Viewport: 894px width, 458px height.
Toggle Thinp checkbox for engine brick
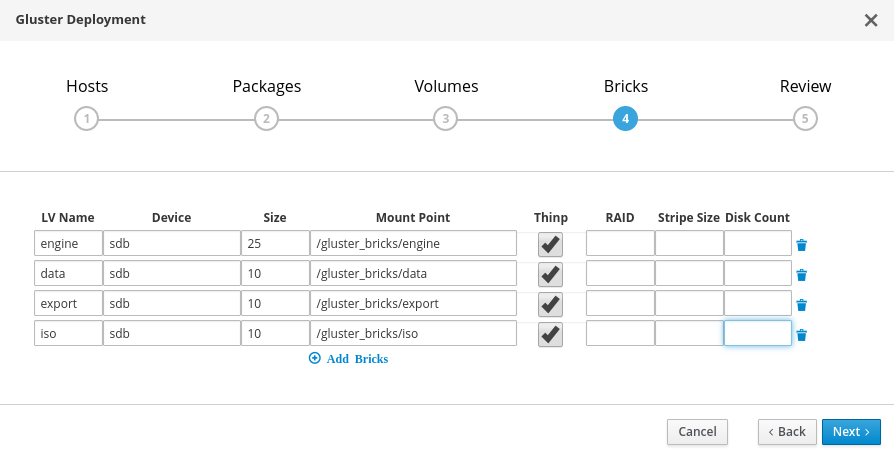550,245
